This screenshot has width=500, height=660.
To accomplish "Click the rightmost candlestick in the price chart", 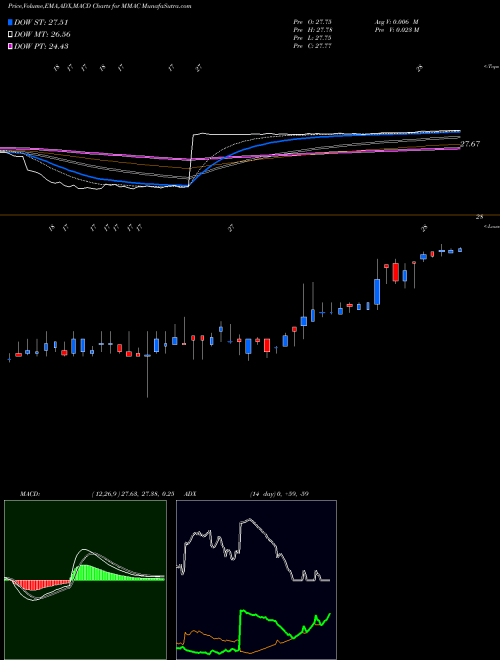I will [x=460, y=250].
